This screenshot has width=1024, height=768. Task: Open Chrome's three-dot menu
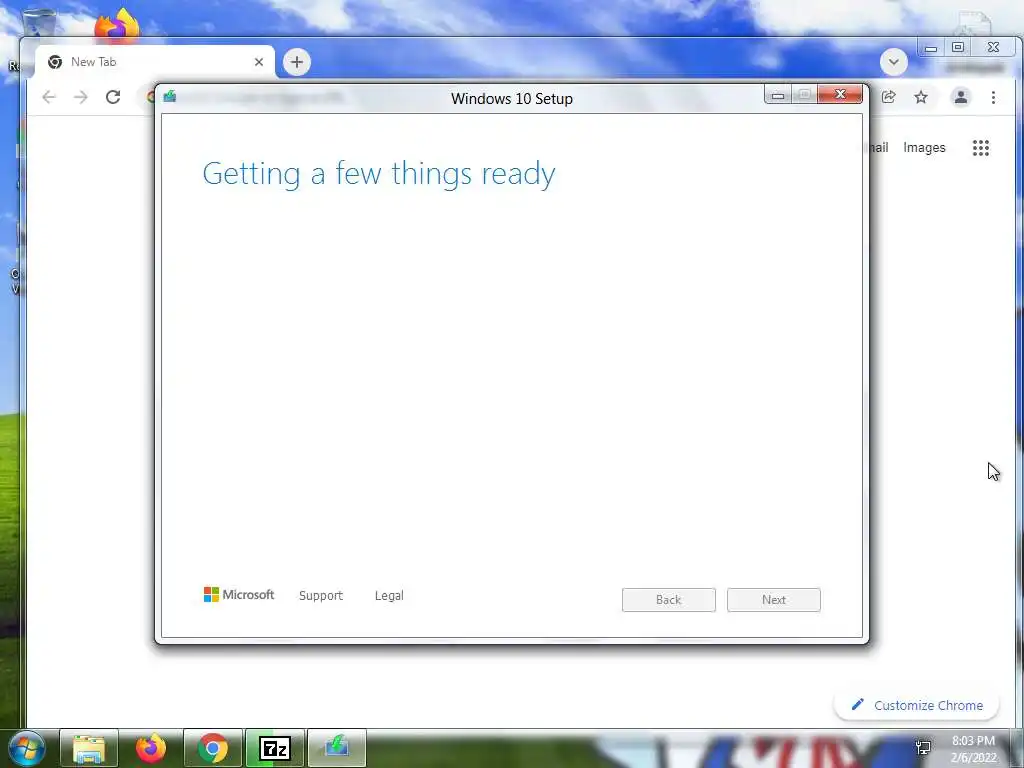pyautogui.click(x=993, y=97)
